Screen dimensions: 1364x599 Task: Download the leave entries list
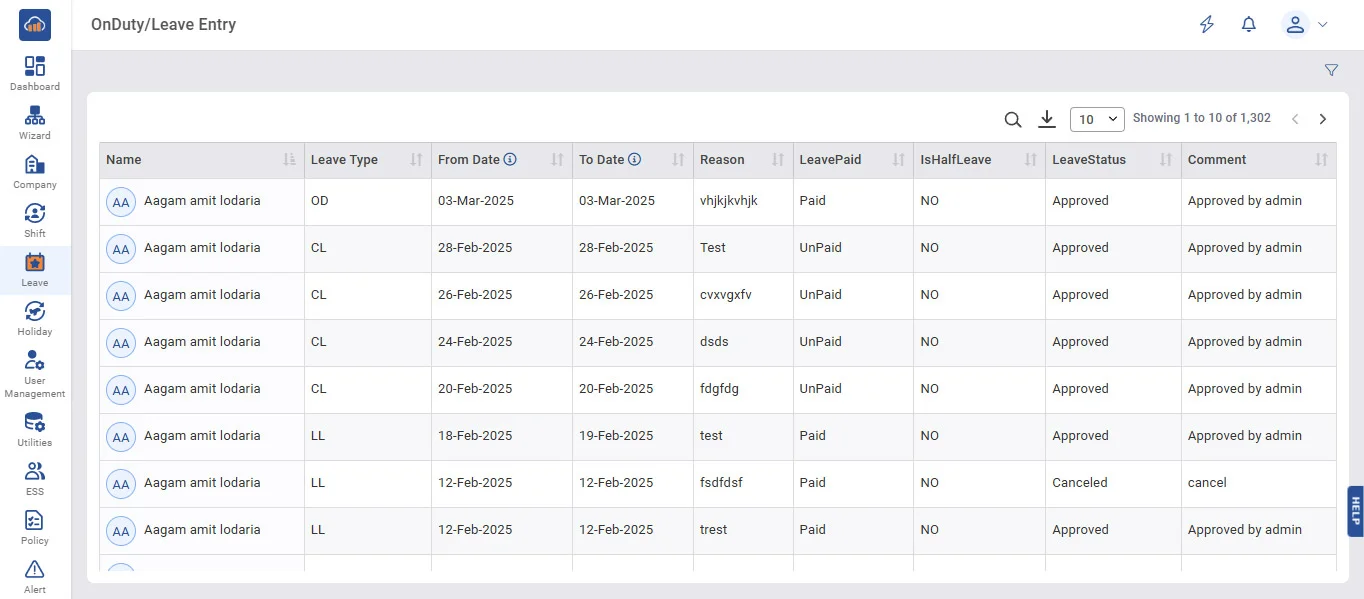point(1047,119)
